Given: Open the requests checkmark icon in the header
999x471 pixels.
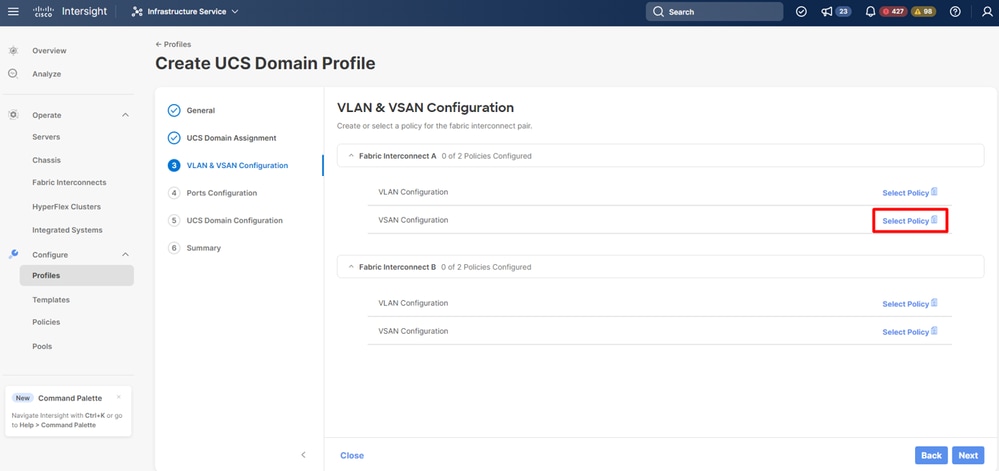Looking at the screenshot, I should click(802, 11).
